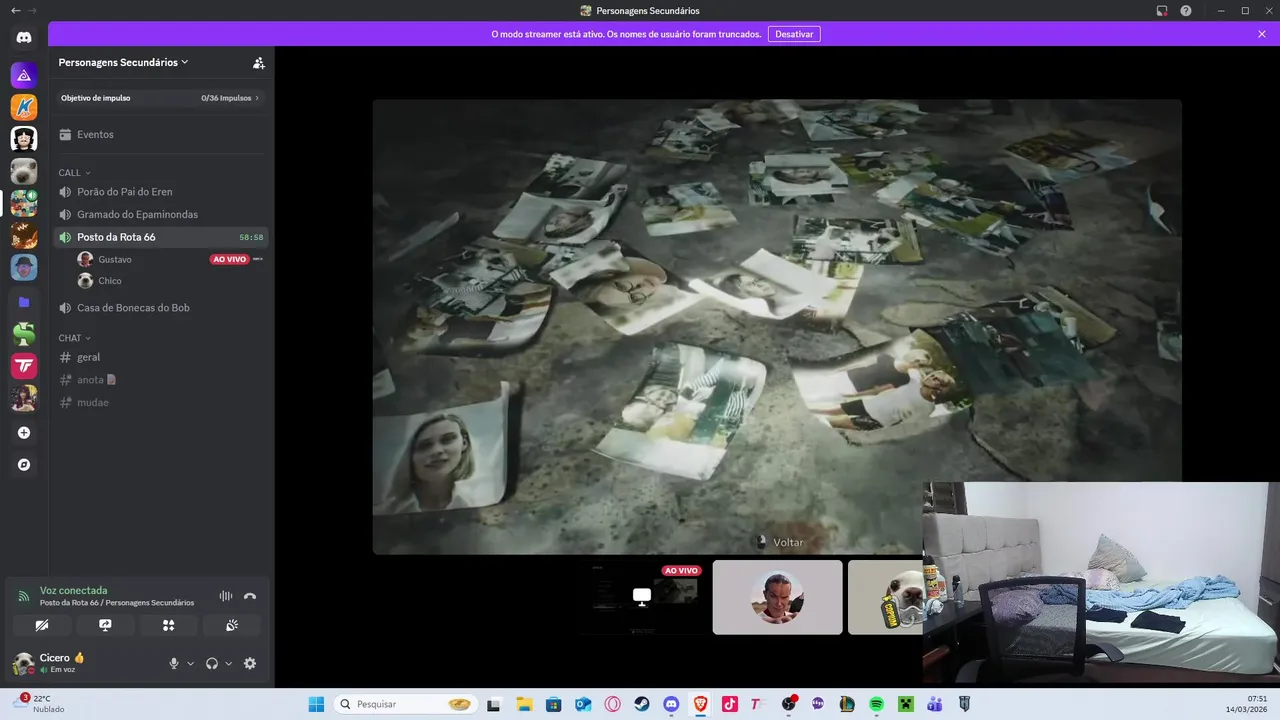
Task: Click Add a Server plus icon
Action: (24, 433)
